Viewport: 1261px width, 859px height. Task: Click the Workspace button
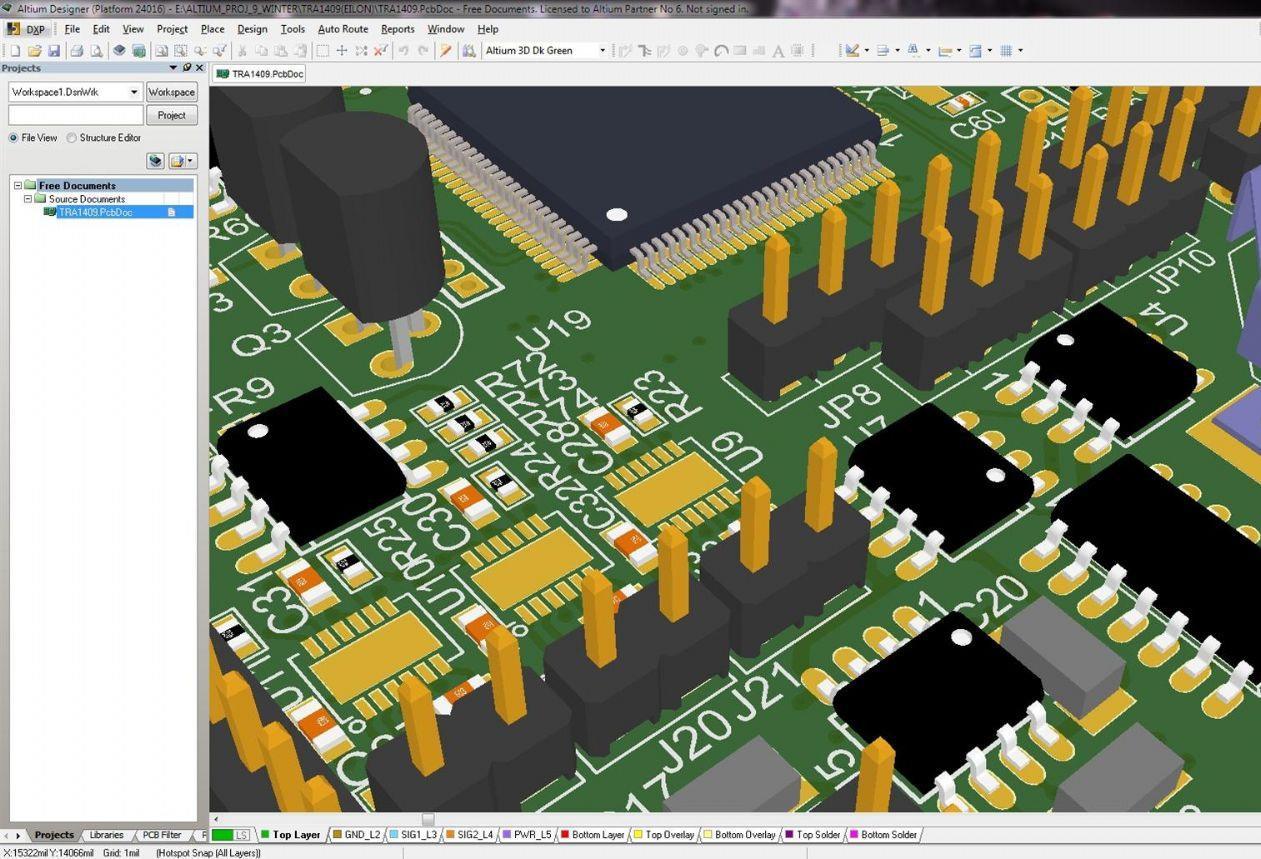171,92
